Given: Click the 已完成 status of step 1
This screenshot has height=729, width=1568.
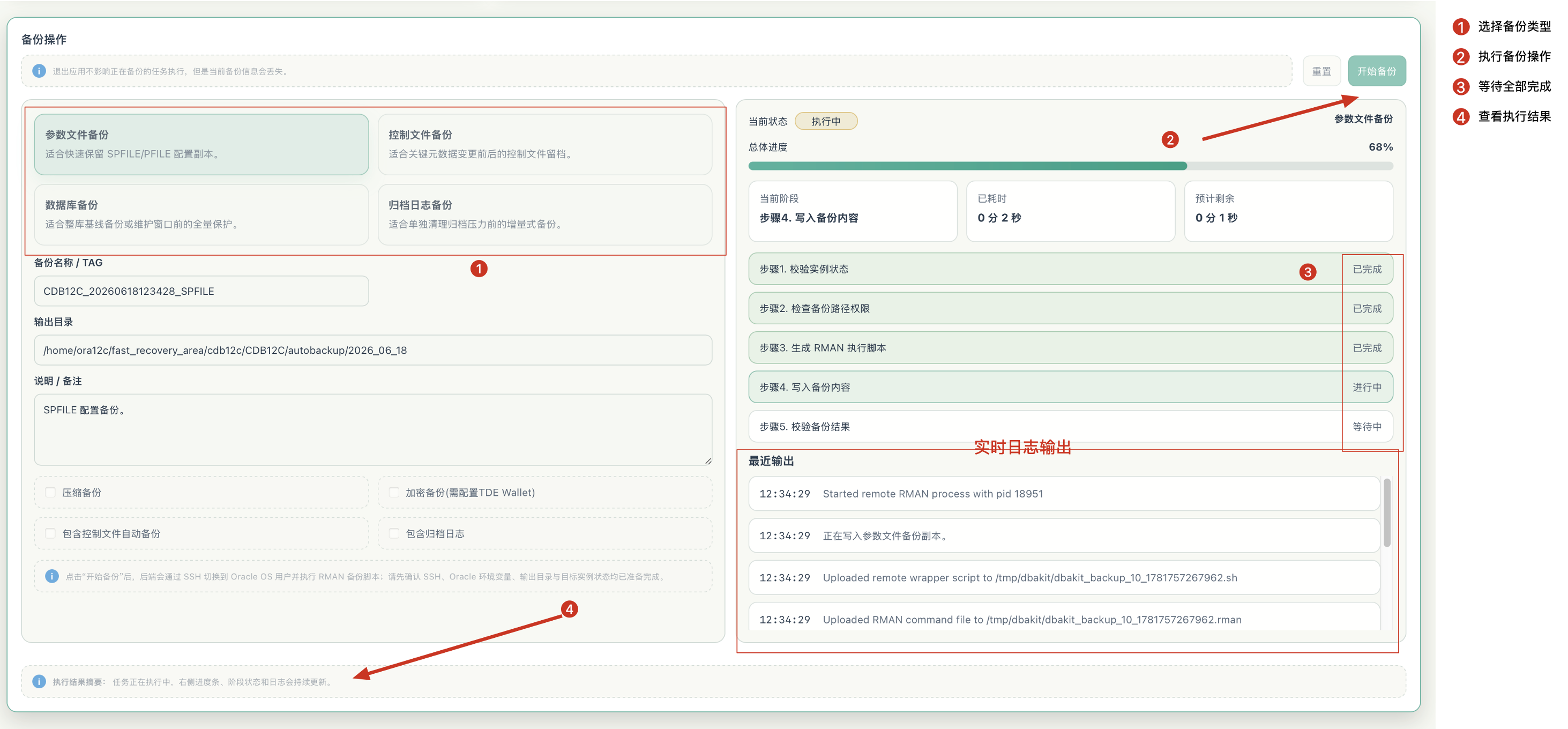Looking at the screenshot, I should (1367, 269).
